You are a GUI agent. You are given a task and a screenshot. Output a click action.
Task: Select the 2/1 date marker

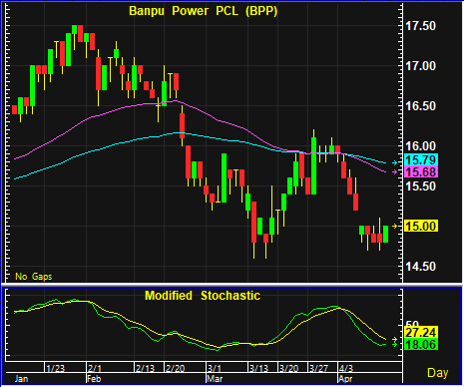[95, 368]
